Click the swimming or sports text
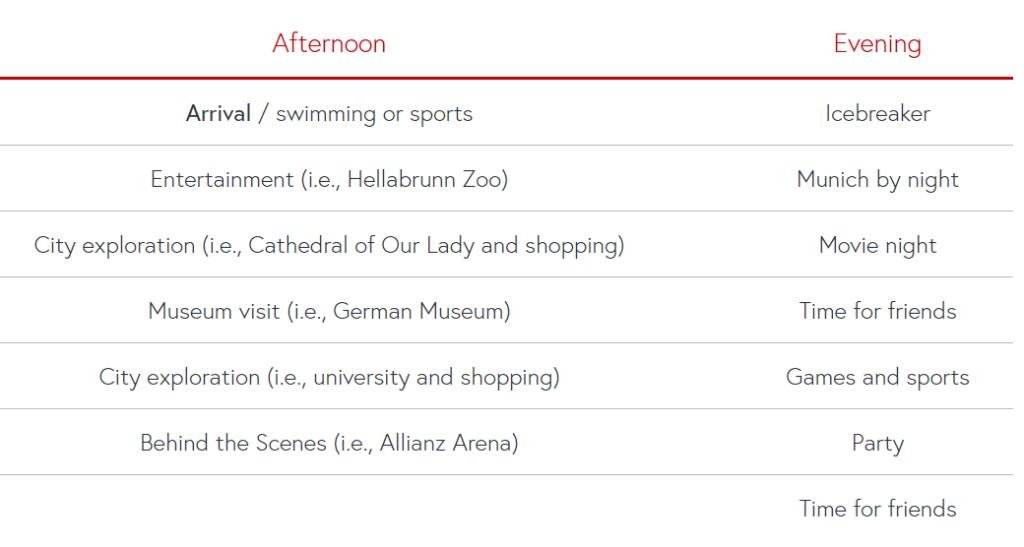The width and height of the screenshot is (1024, 547). (x=374, y=114)
